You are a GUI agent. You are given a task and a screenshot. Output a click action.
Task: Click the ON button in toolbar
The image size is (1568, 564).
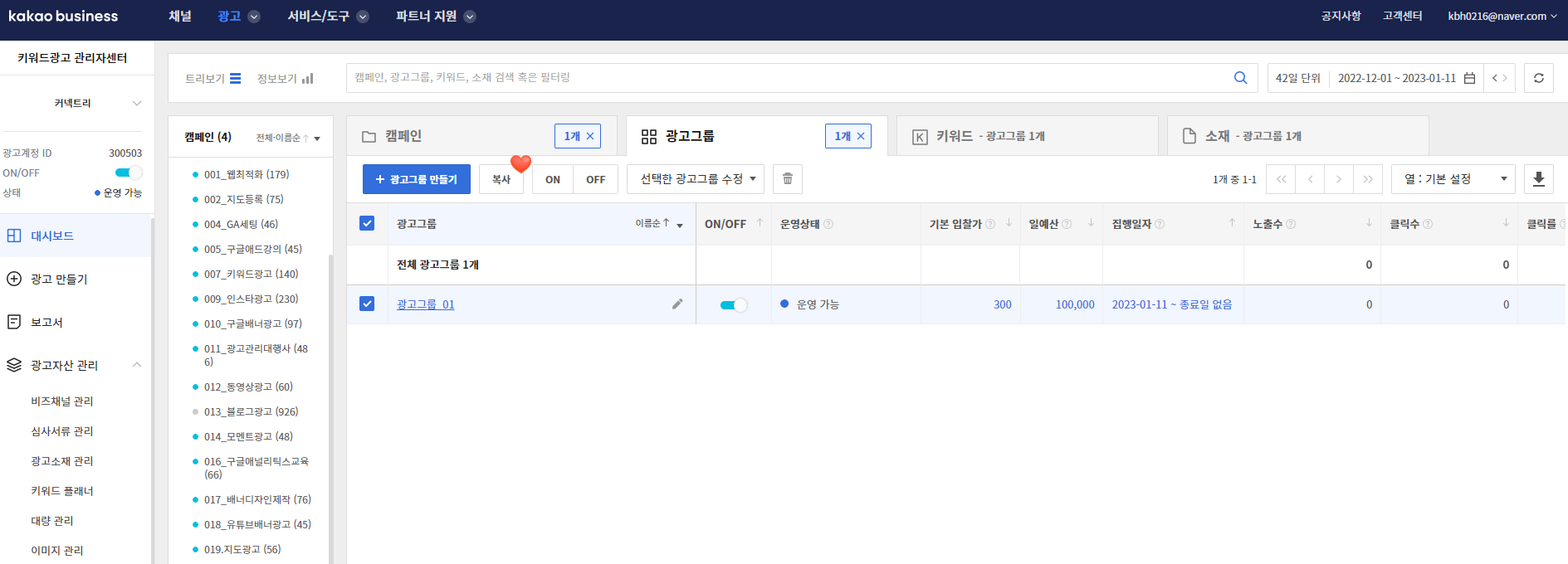pyautogui.click(x=553, y=179)
